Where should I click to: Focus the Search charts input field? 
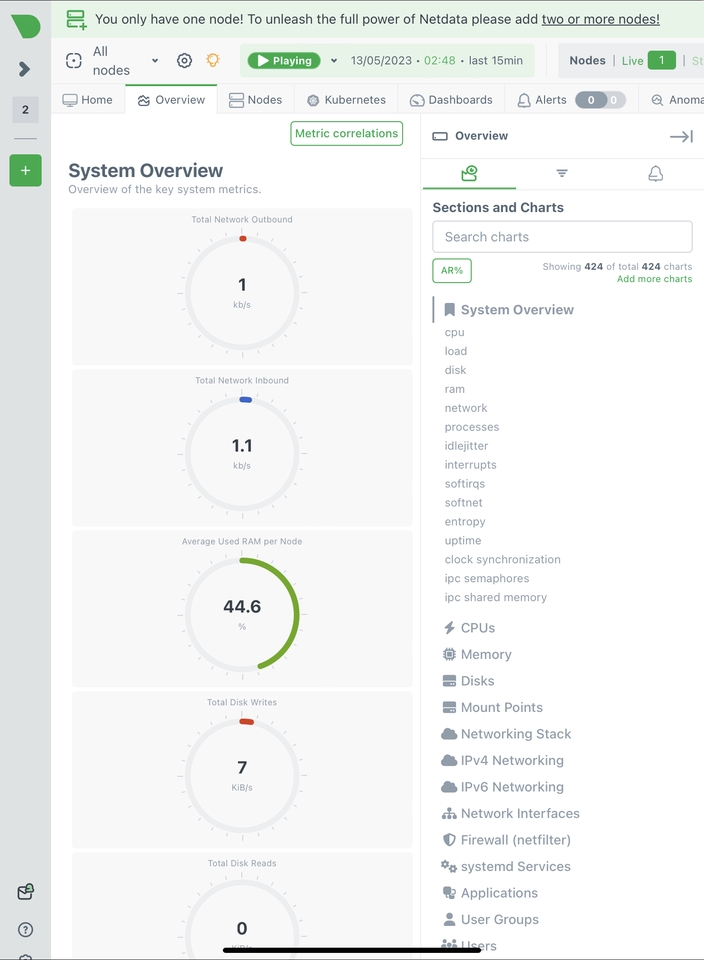click(562, 237)
